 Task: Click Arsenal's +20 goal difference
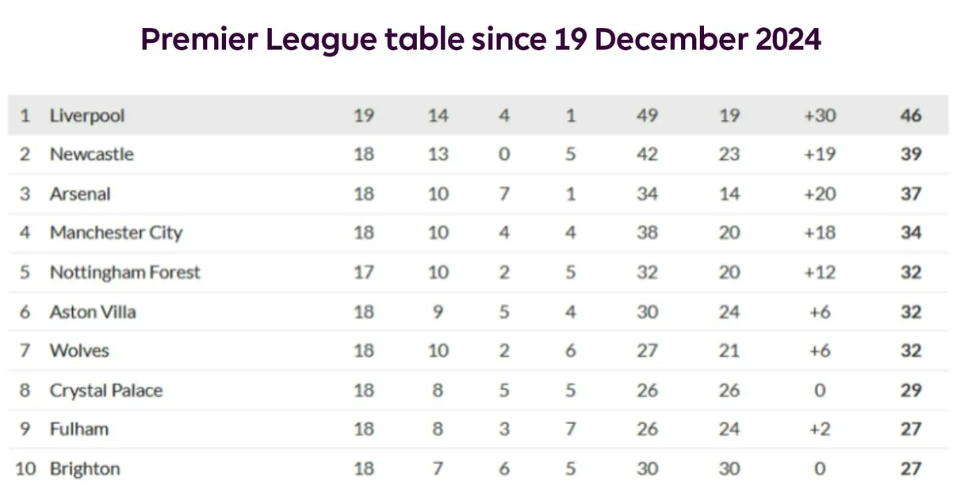tap(820, 194)
